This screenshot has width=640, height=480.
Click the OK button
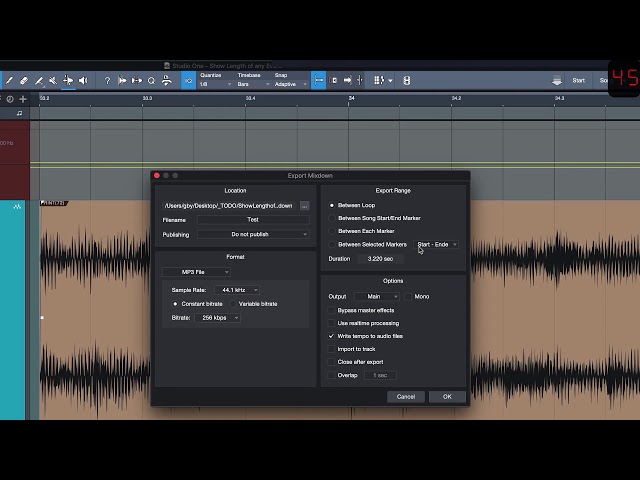447,396
